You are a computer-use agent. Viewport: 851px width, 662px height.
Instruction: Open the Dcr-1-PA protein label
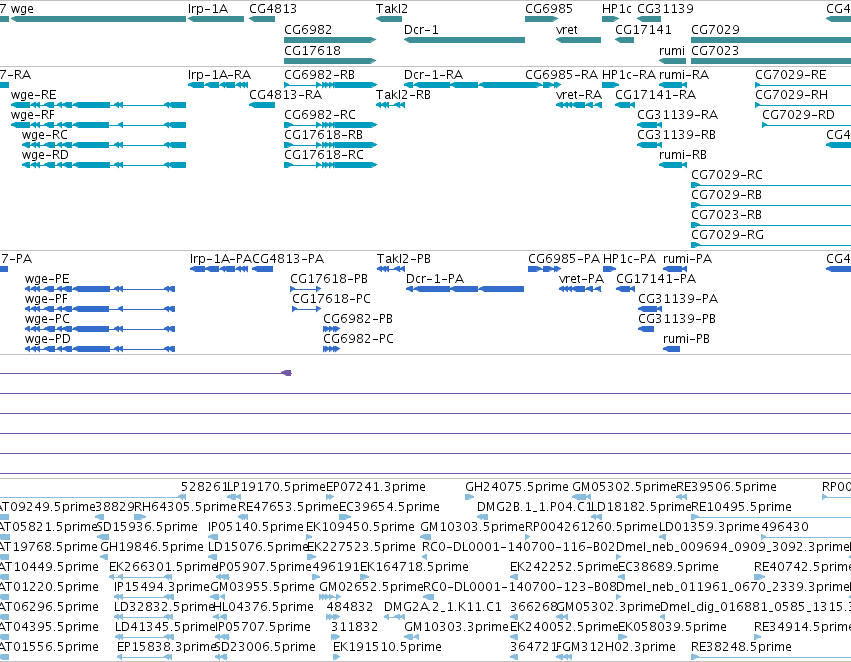tap(435, 279)
